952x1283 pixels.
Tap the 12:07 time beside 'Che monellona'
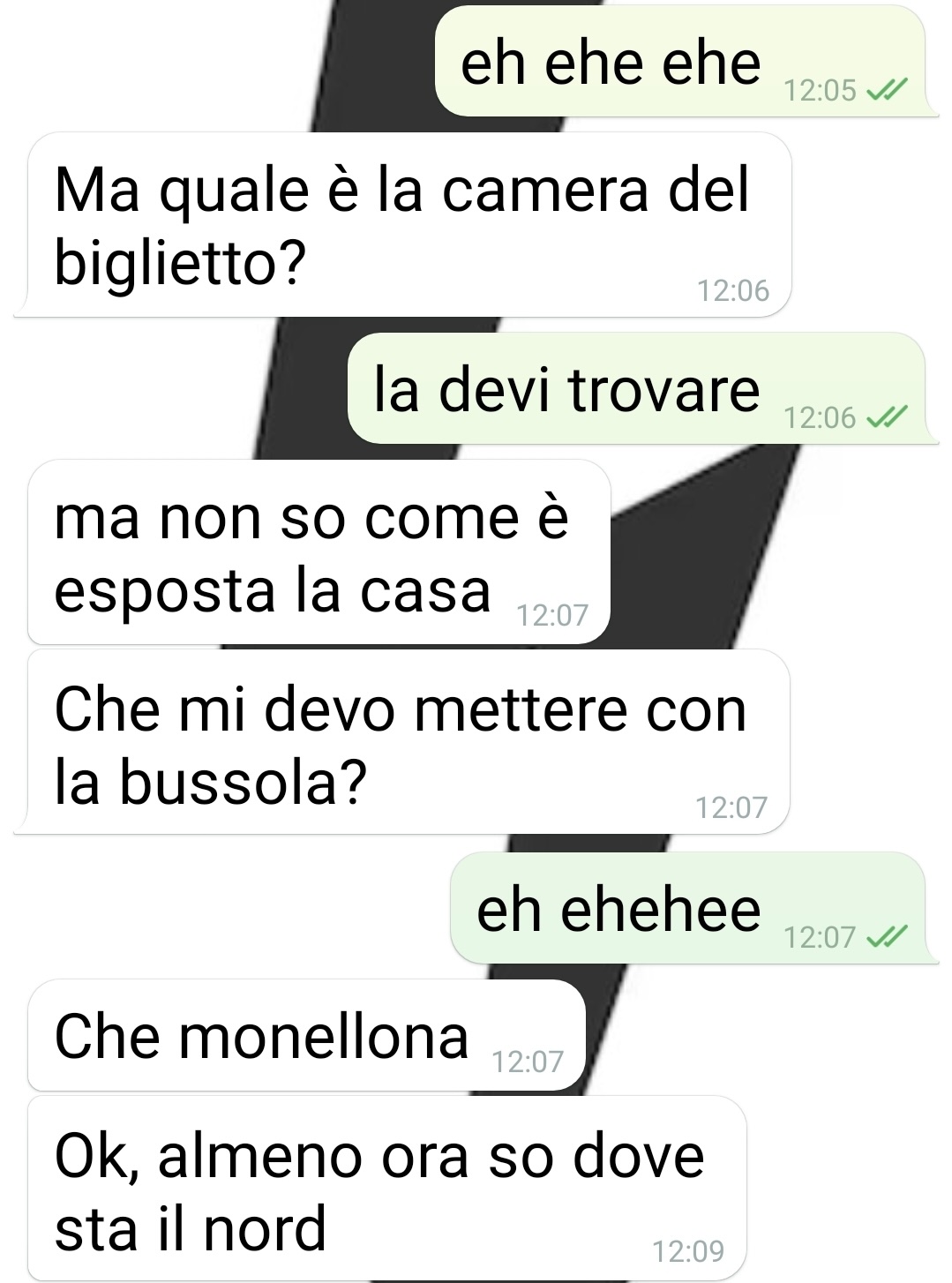(x=528, y=1062)
